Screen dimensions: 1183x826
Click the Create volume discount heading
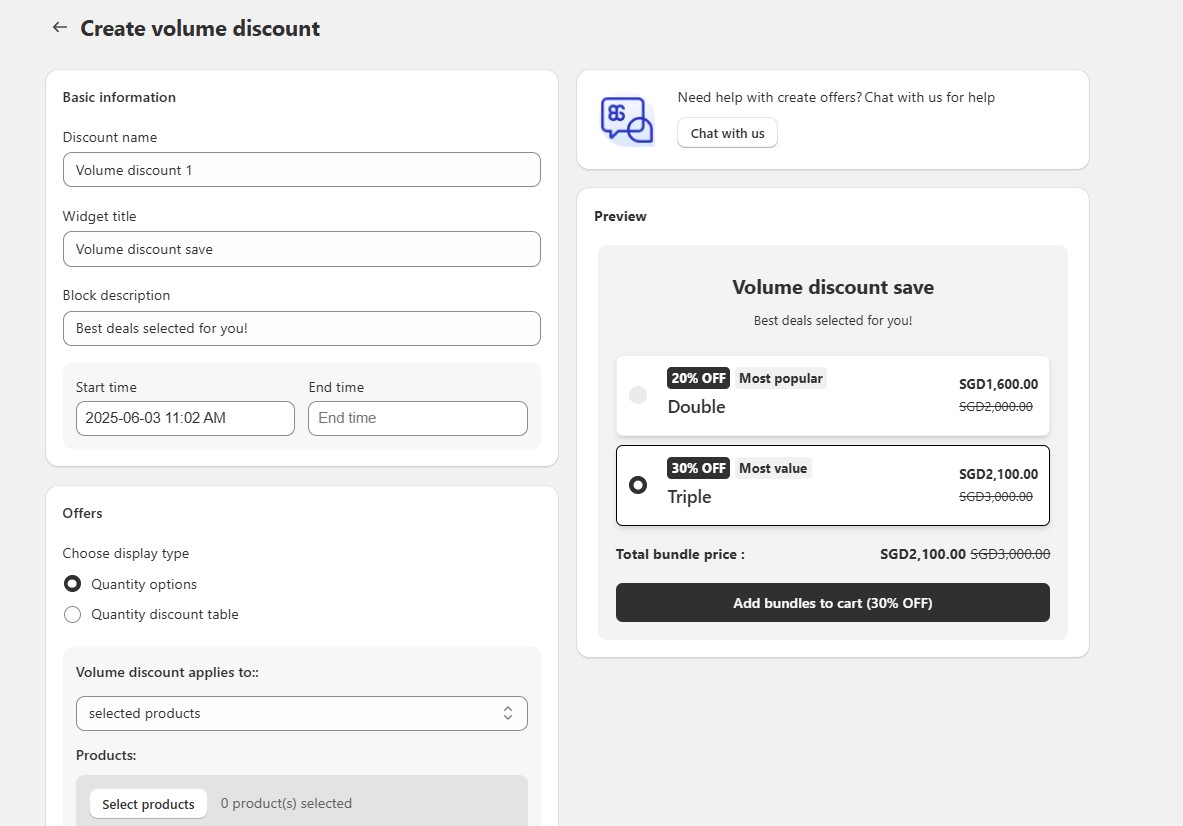click(200, 29)
